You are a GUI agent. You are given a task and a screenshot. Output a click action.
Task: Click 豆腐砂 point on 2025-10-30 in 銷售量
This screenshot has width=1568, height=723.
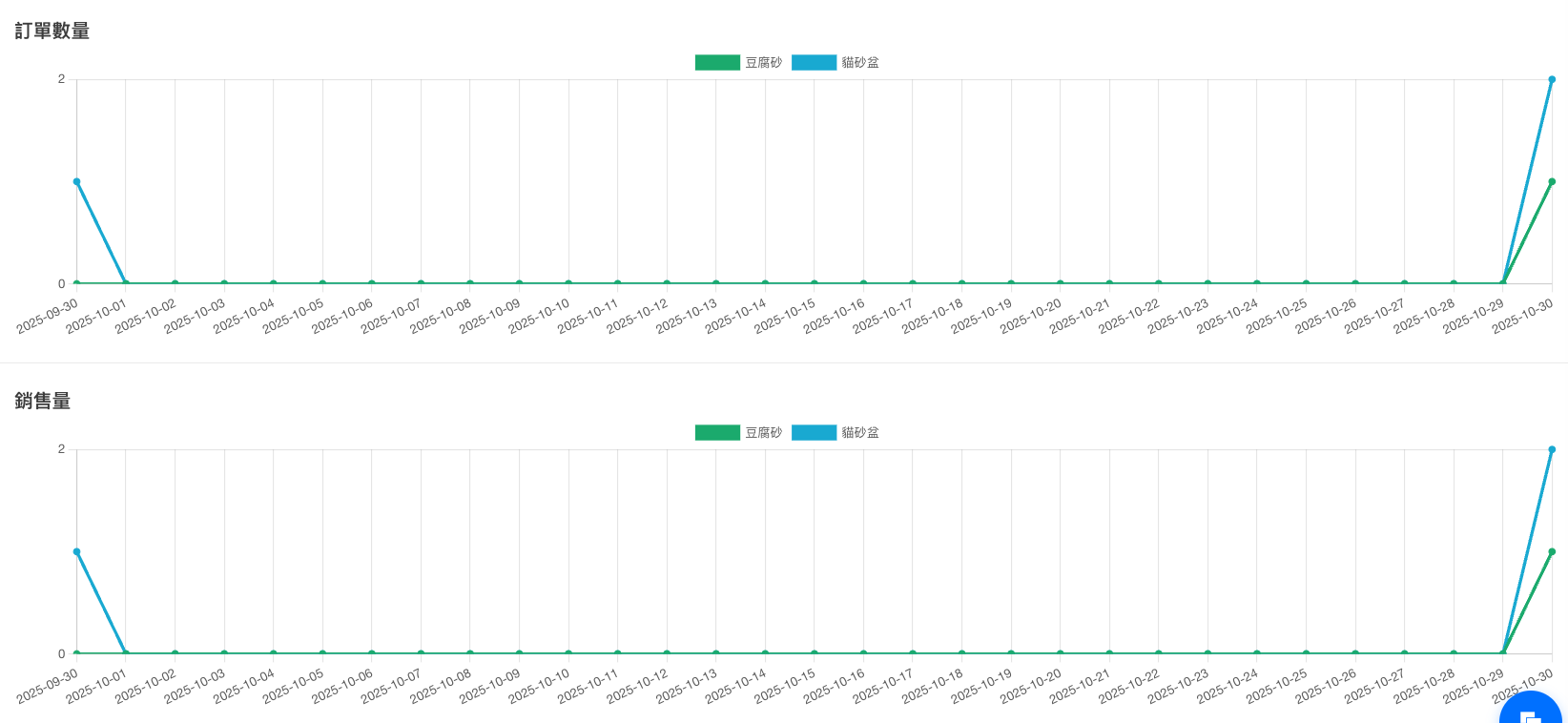point(1552,551)
